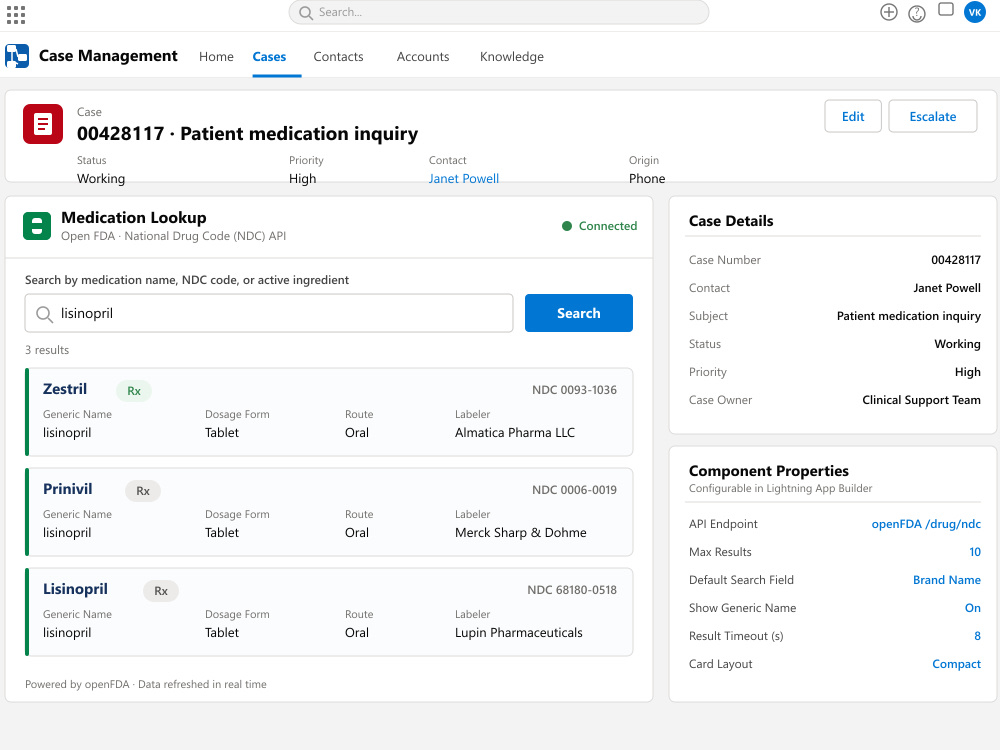This screenshot has height=750, width=1000.
Task: Click the Case Details heading
Action: pos(731,221)
